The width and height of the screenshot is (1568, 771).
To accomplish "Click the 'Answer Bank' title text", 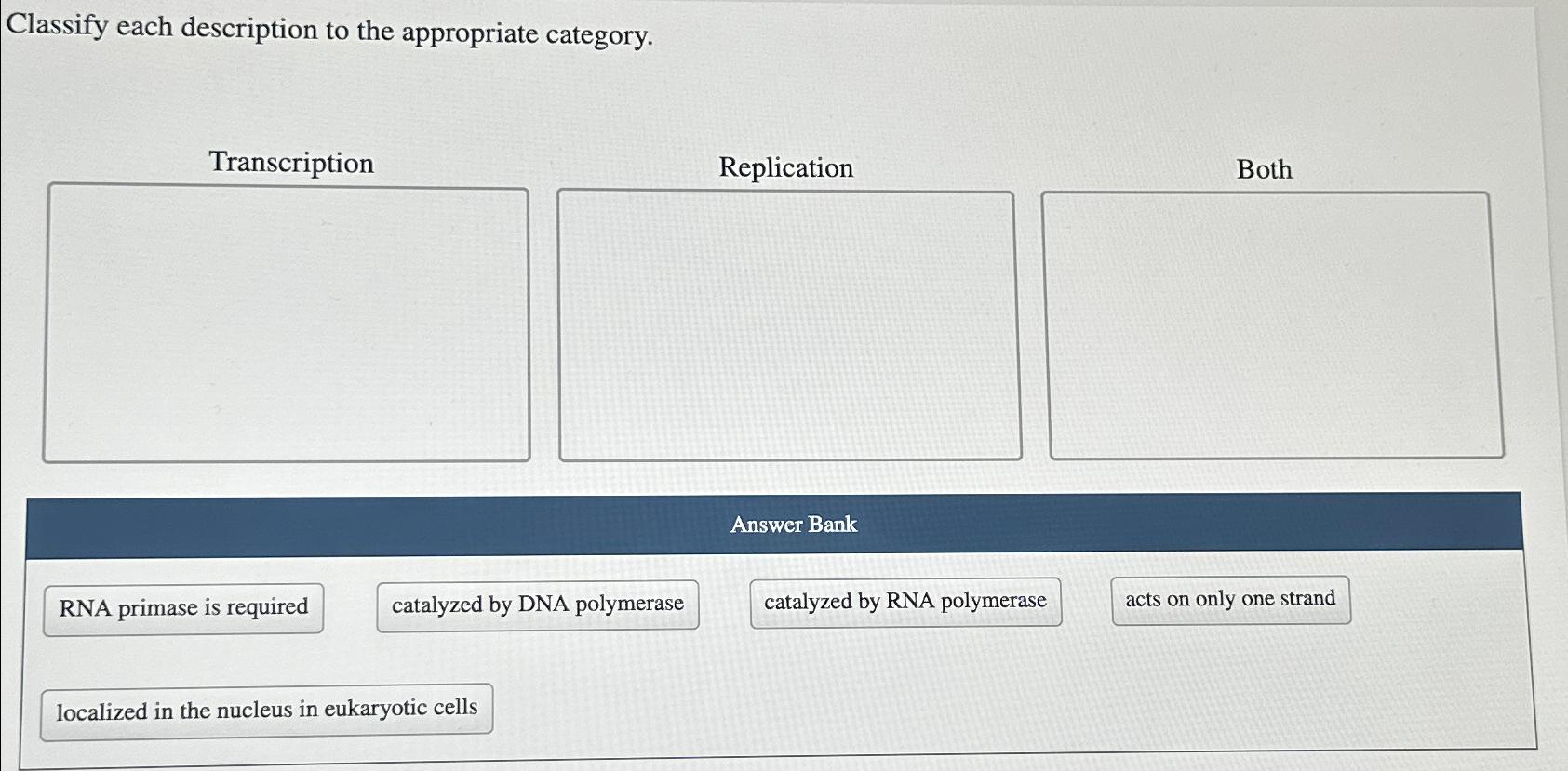I will [x=793, y=525].
